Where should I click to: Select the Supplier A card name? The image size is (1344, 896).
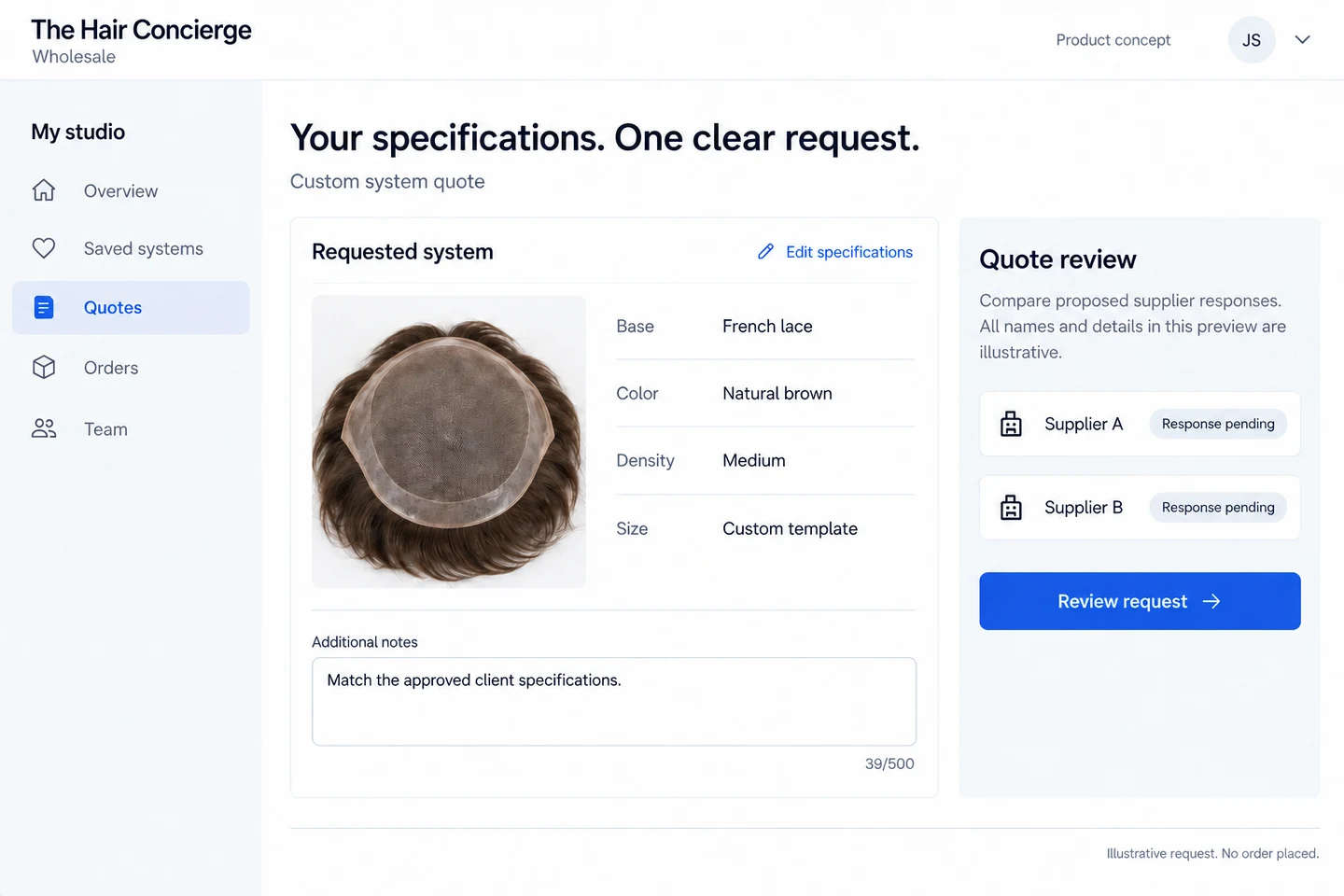[1084, 424]
